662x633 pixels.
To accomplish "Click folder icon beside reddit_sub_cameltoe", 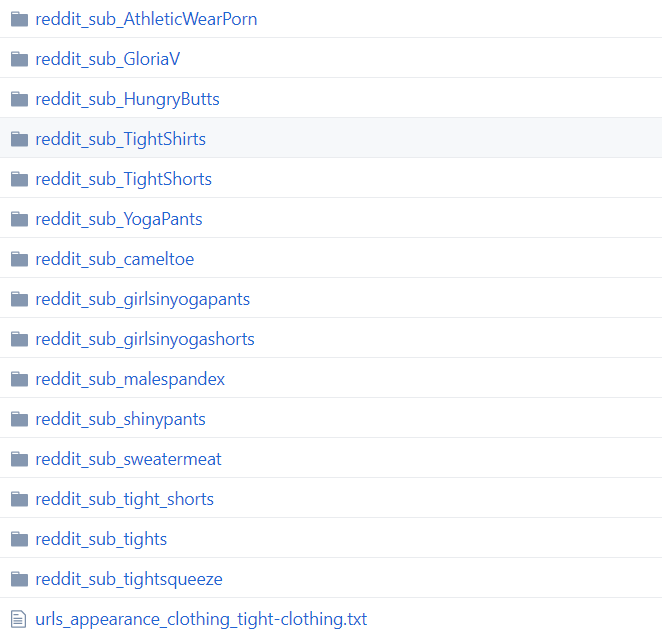I will tap(19, 259).
